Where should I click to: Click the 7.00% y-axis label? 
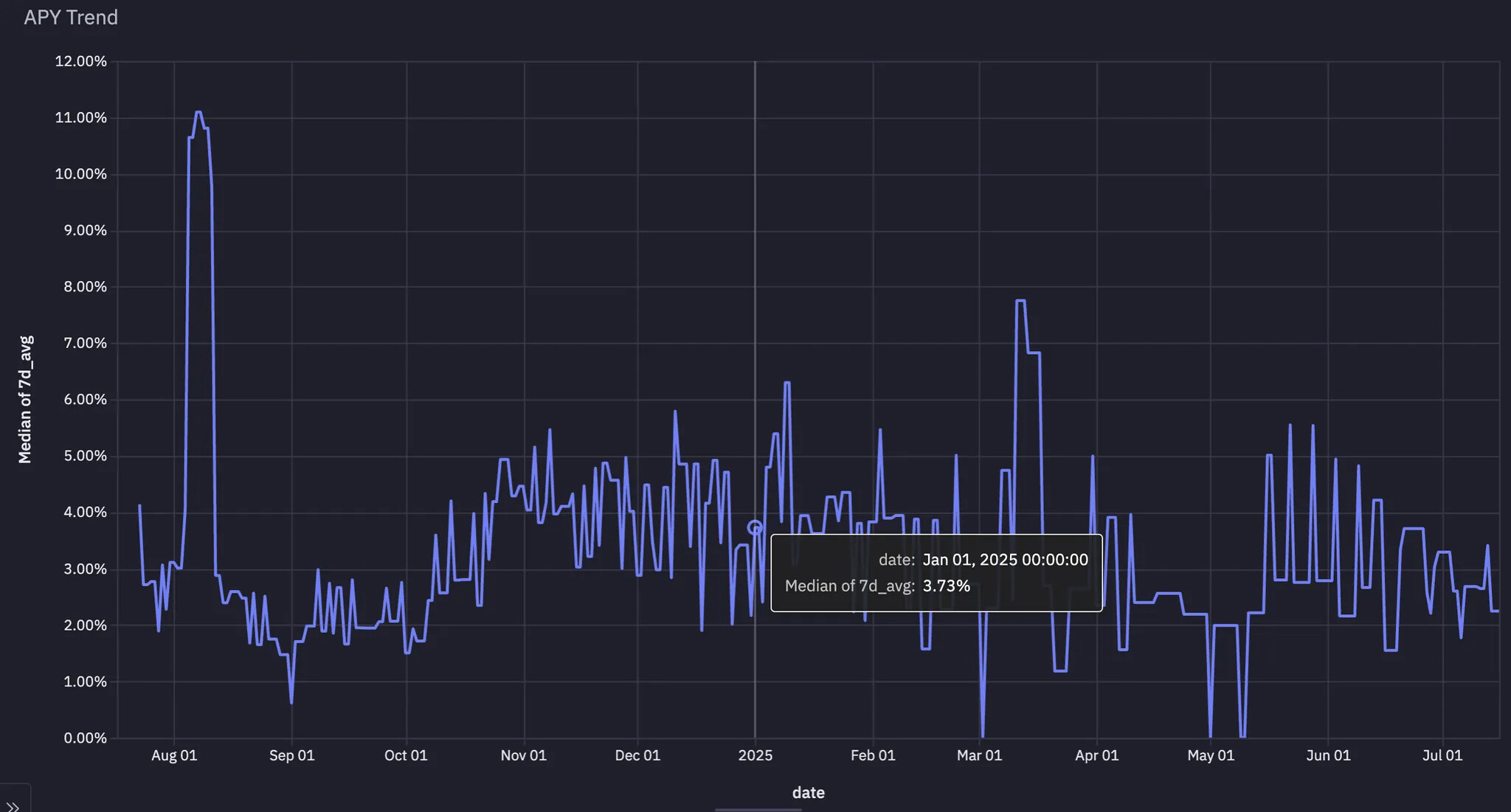pyautogui.click(x=84, y=343)
